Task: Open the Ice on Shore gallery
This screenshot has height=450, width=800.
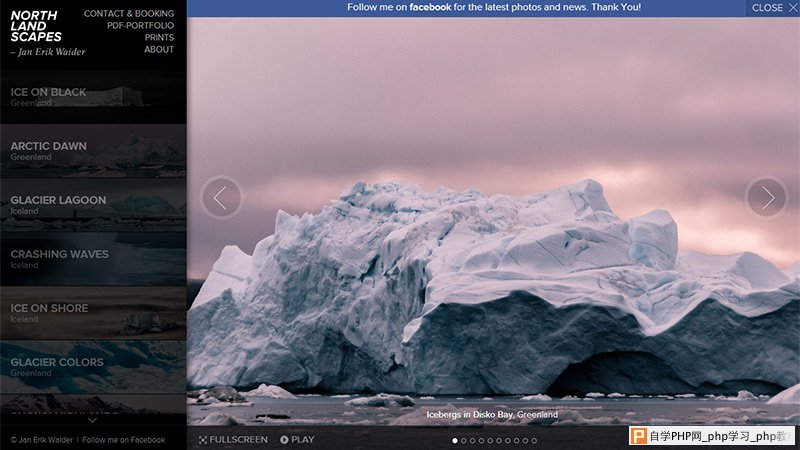Action: point(93,313)
